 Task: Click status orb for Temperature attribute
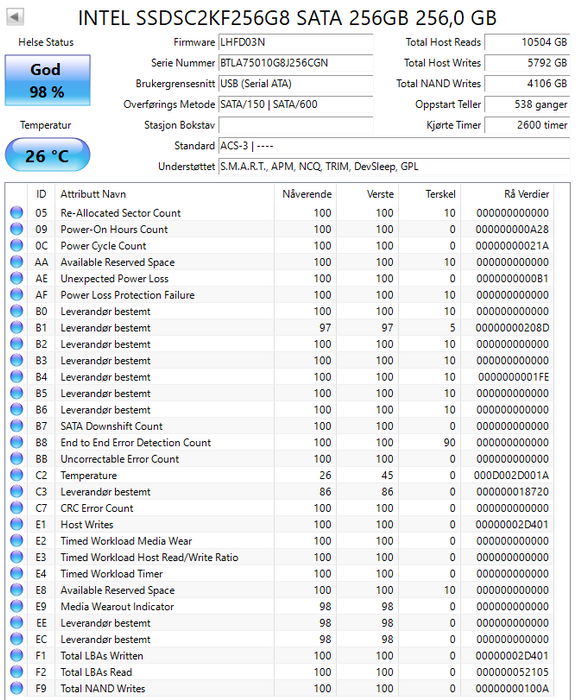pos(17,475)
